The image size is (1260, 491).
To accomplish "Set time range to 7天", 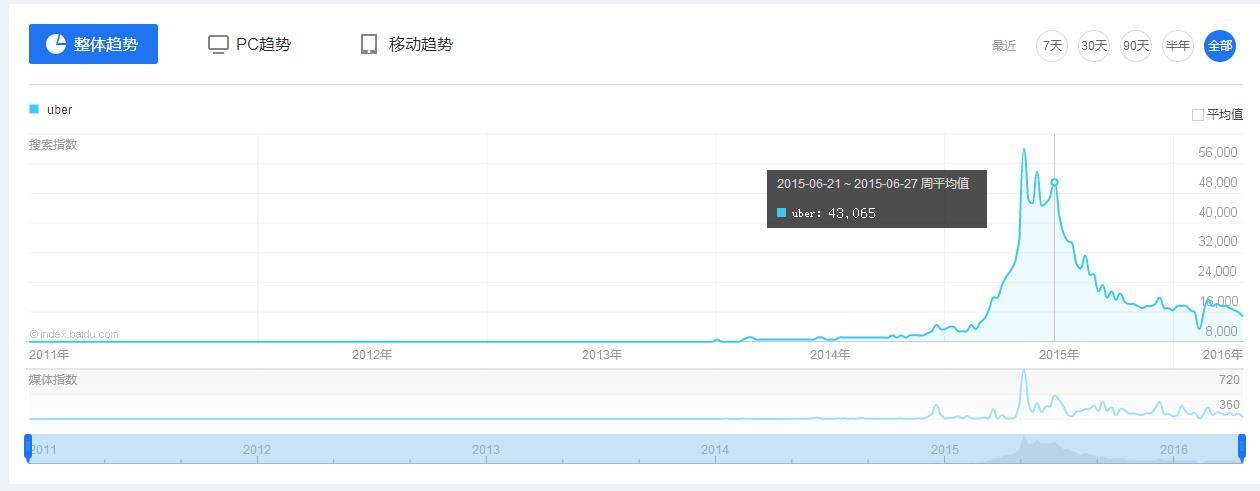I will click(x=1052, y=45).
